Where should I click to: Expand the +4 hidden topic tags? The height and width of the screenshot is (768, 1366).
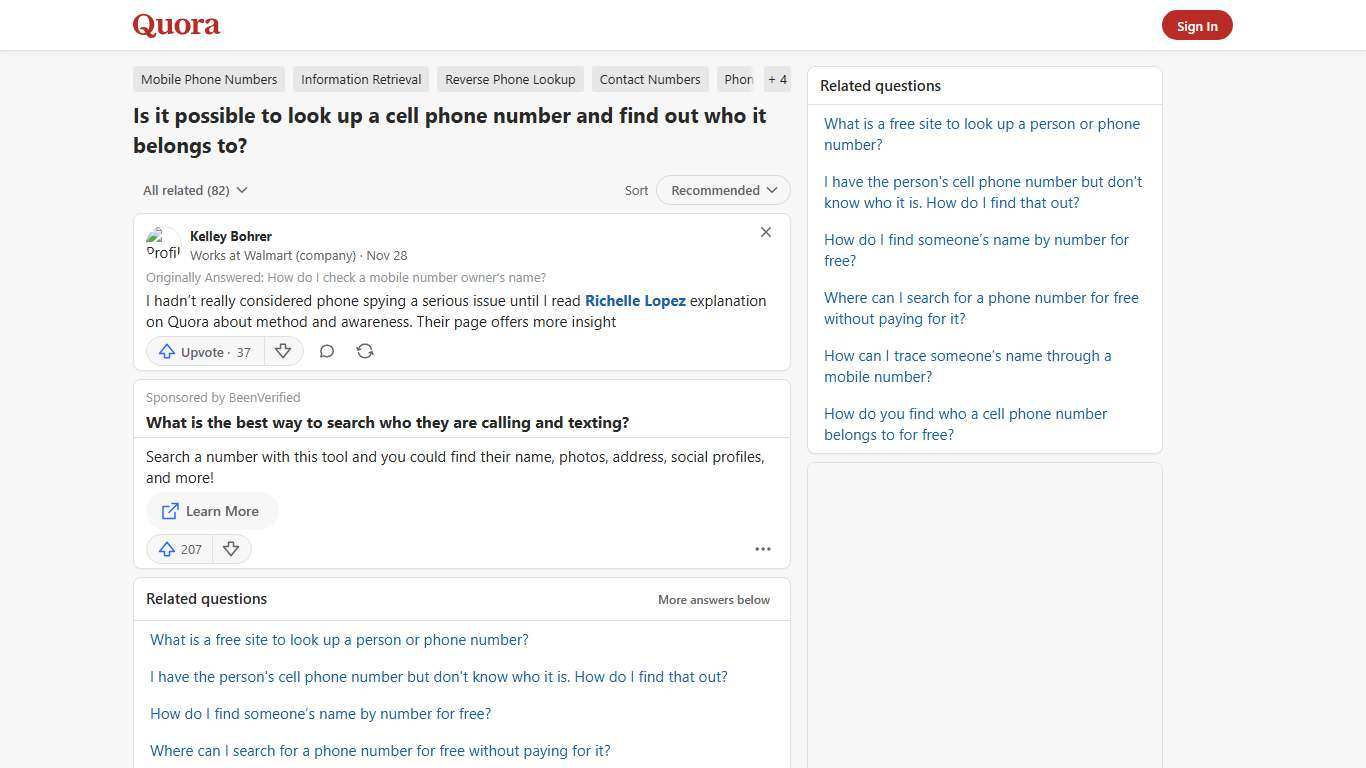[777, 79]
